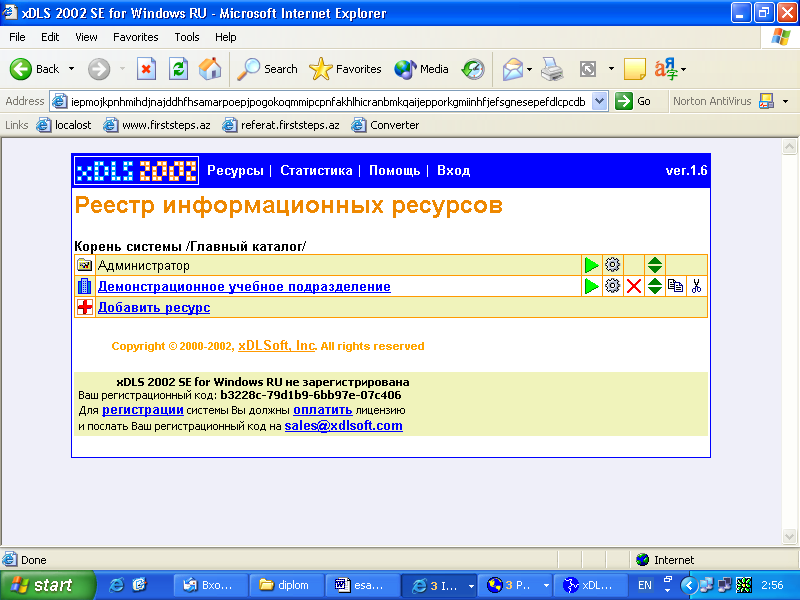The width and height of the screenshot is (800, 600).
Task: Open the Norton AntiVirus dropdown arrow
Action: (786, 102)
